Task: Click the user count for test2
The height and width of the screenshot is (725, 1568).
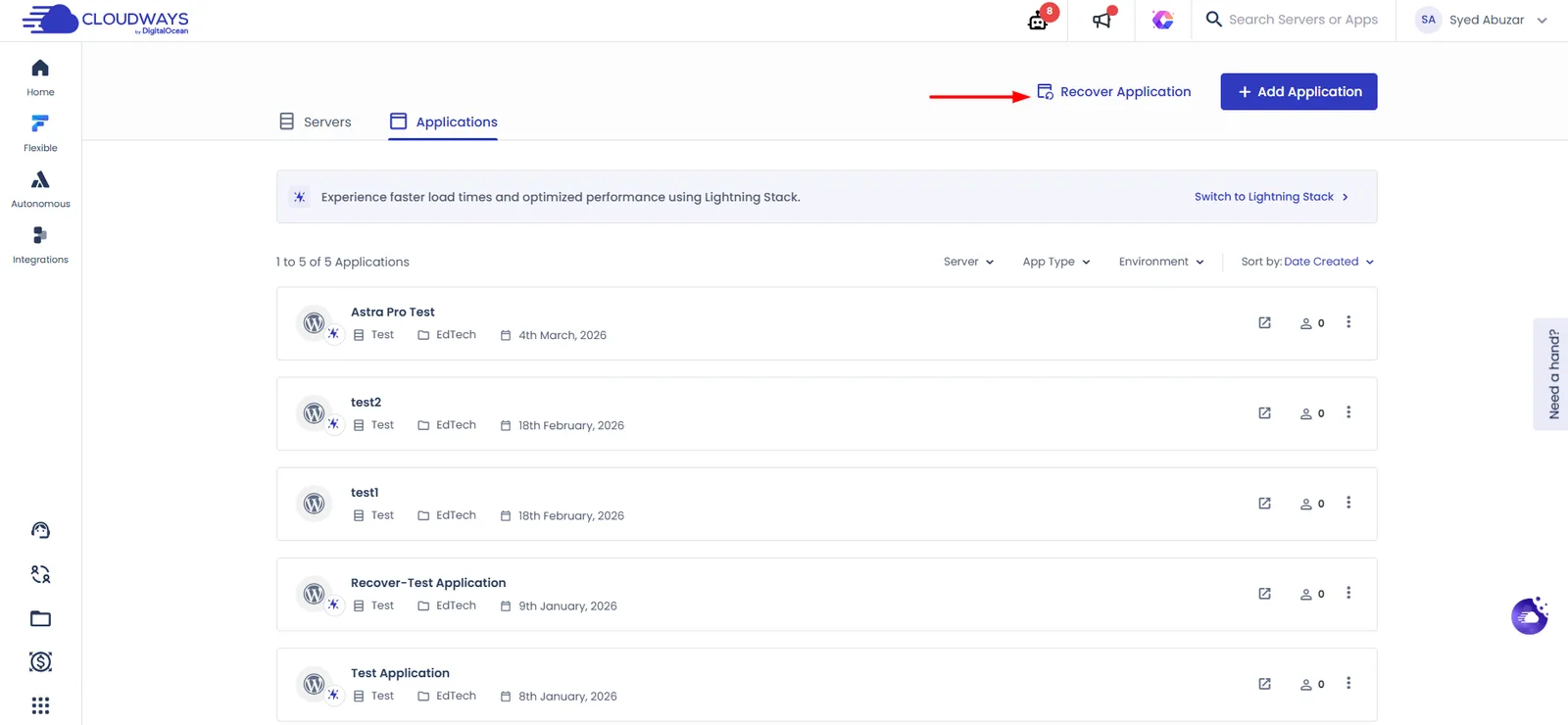Action: [1312, 413]
